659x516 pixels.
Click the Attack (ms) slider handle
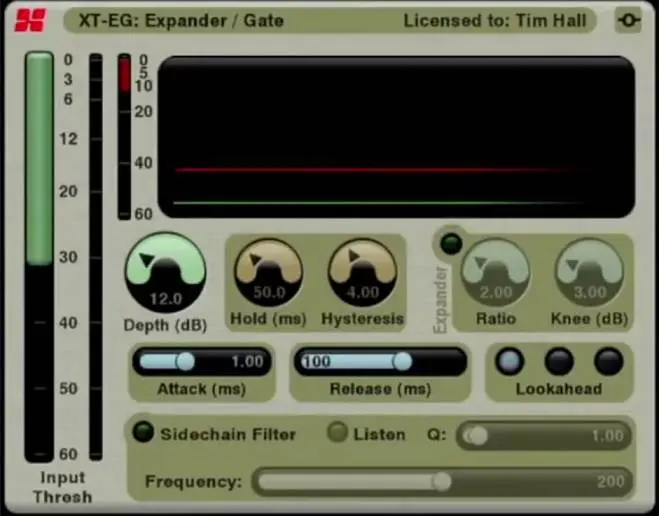click(185, 361)
